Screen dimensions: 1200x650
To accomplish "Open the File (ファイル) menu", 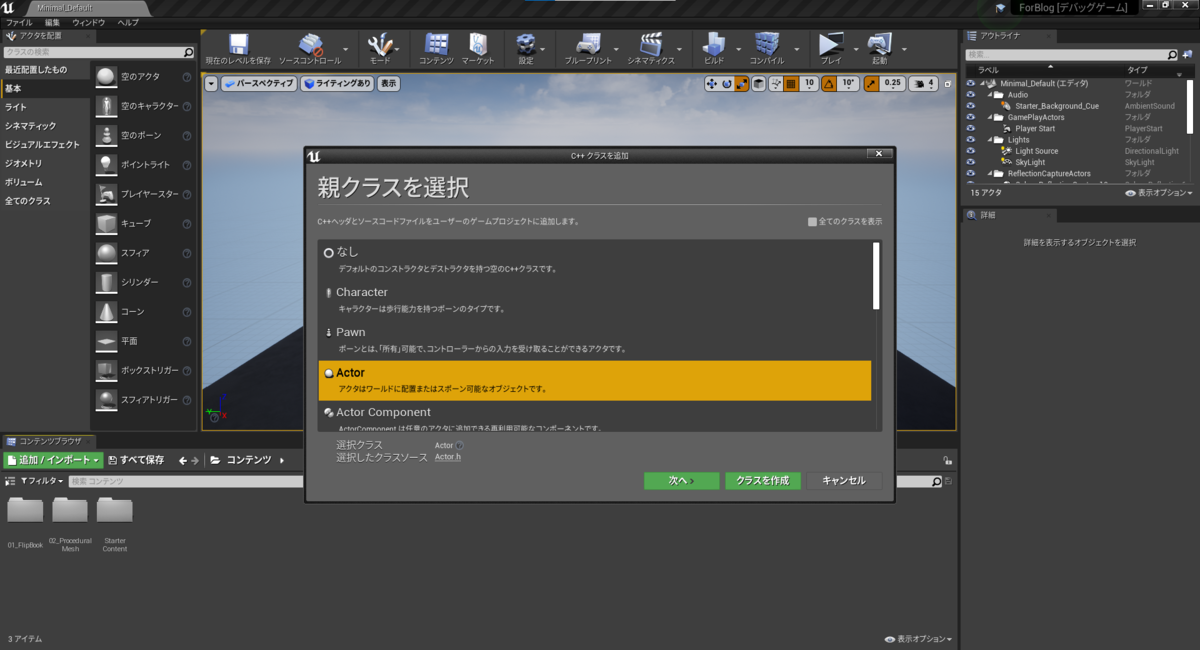I will 20,22.
